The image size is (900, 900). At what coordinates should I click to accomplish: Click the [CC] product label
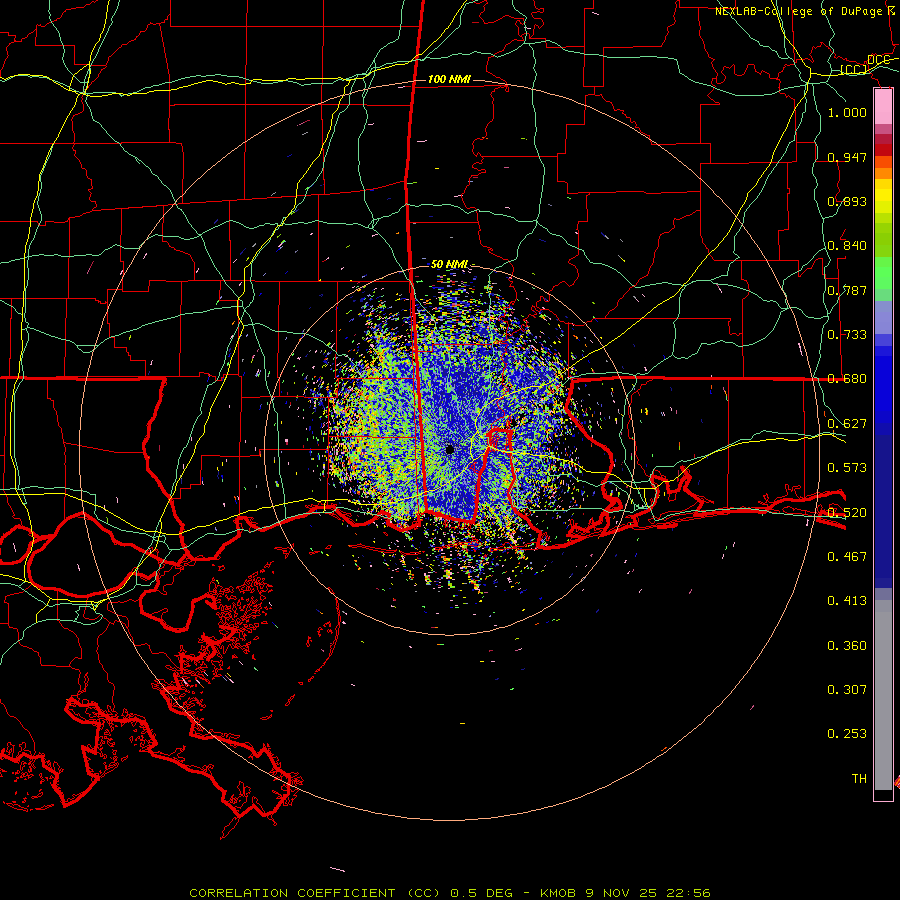852,70
